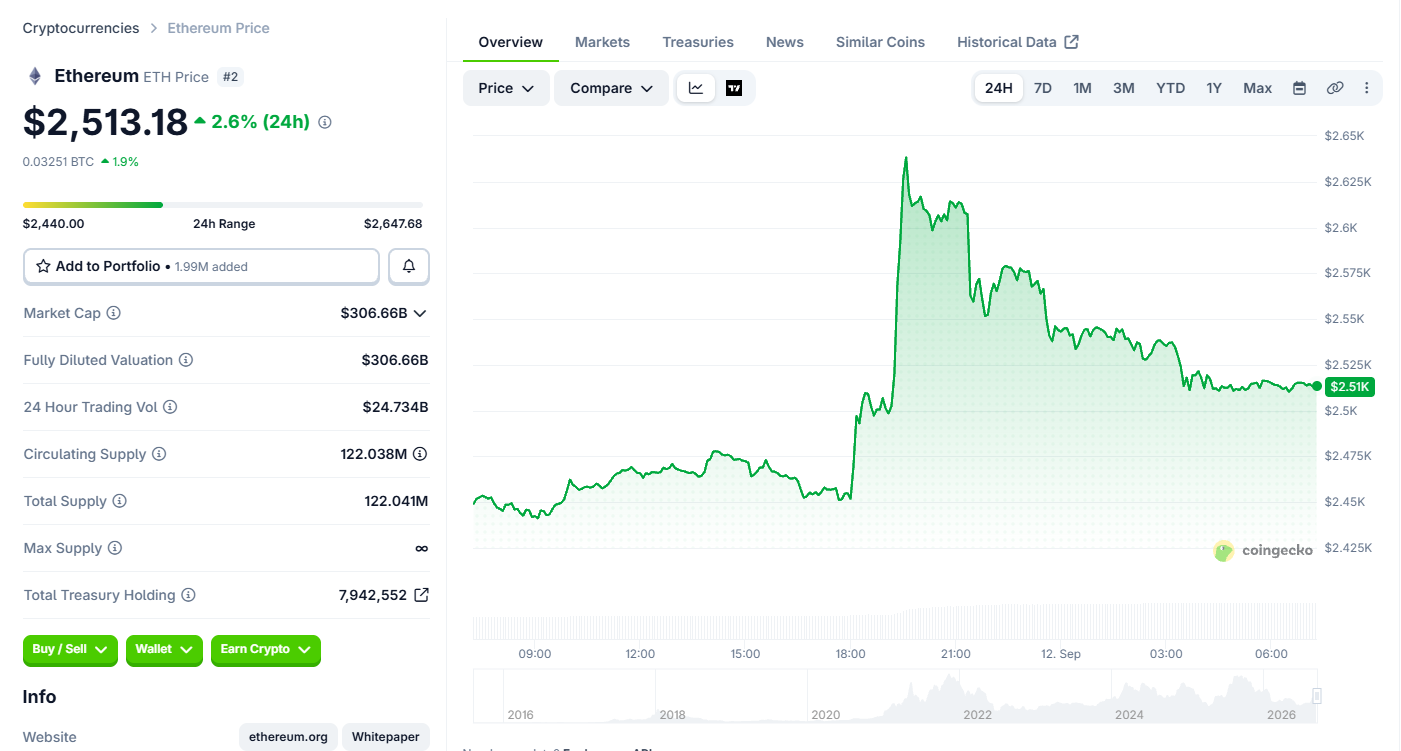
Task: Open the ethereum.org website link
Action: point(288,737)
